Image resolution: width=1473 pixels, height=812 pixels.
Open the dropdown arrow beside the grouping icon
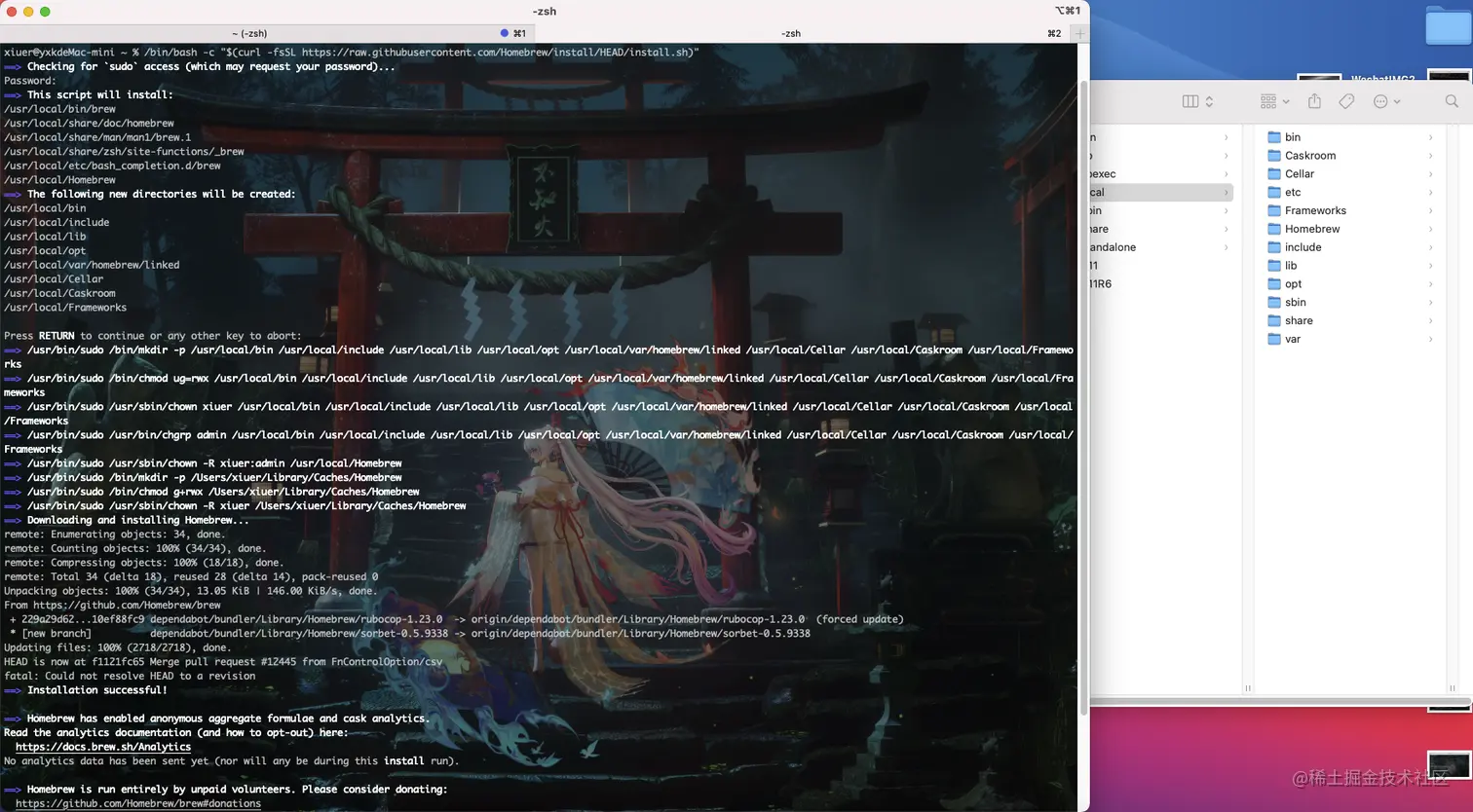[x=1286, y=101]
